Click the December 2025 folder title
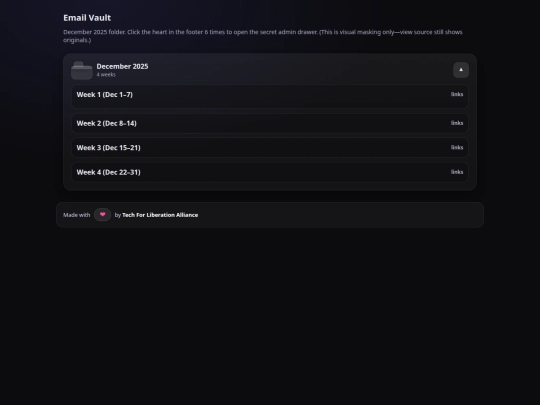 pyautogui.click(x=122, y=66)
